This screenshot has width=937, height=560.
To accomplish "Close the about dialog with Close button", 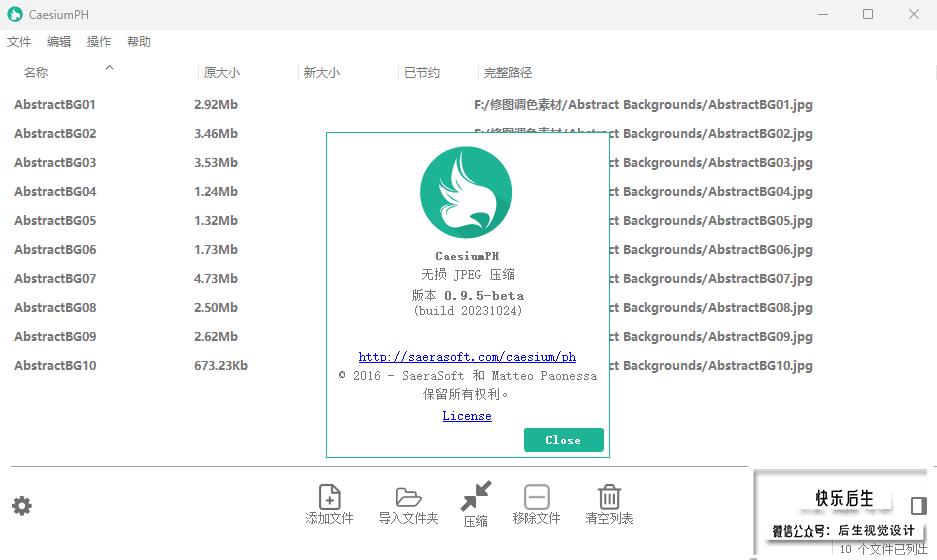I will coord(564,440).
